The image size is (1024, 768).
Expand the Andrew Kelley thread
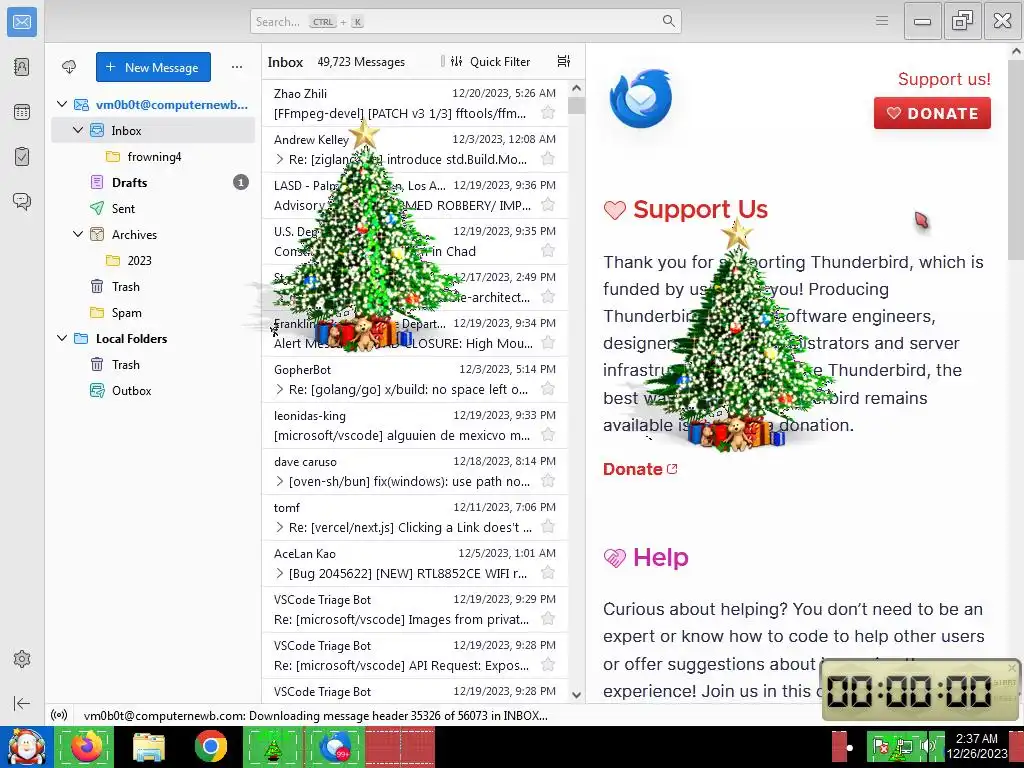pyautogui.click(x=280, y=159)
